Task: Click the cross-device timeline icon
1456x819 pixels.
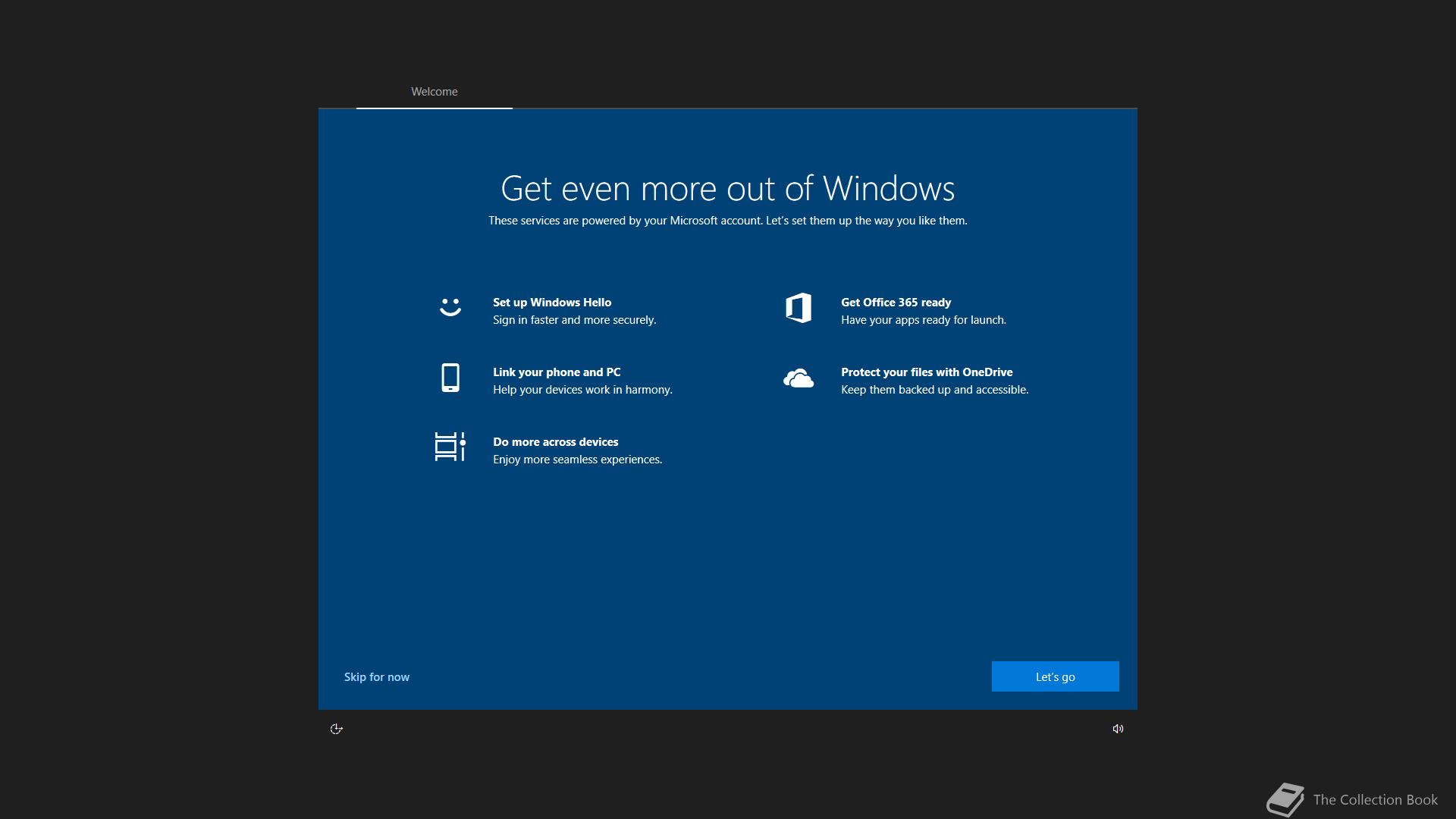Action: [x=450, y=447]
